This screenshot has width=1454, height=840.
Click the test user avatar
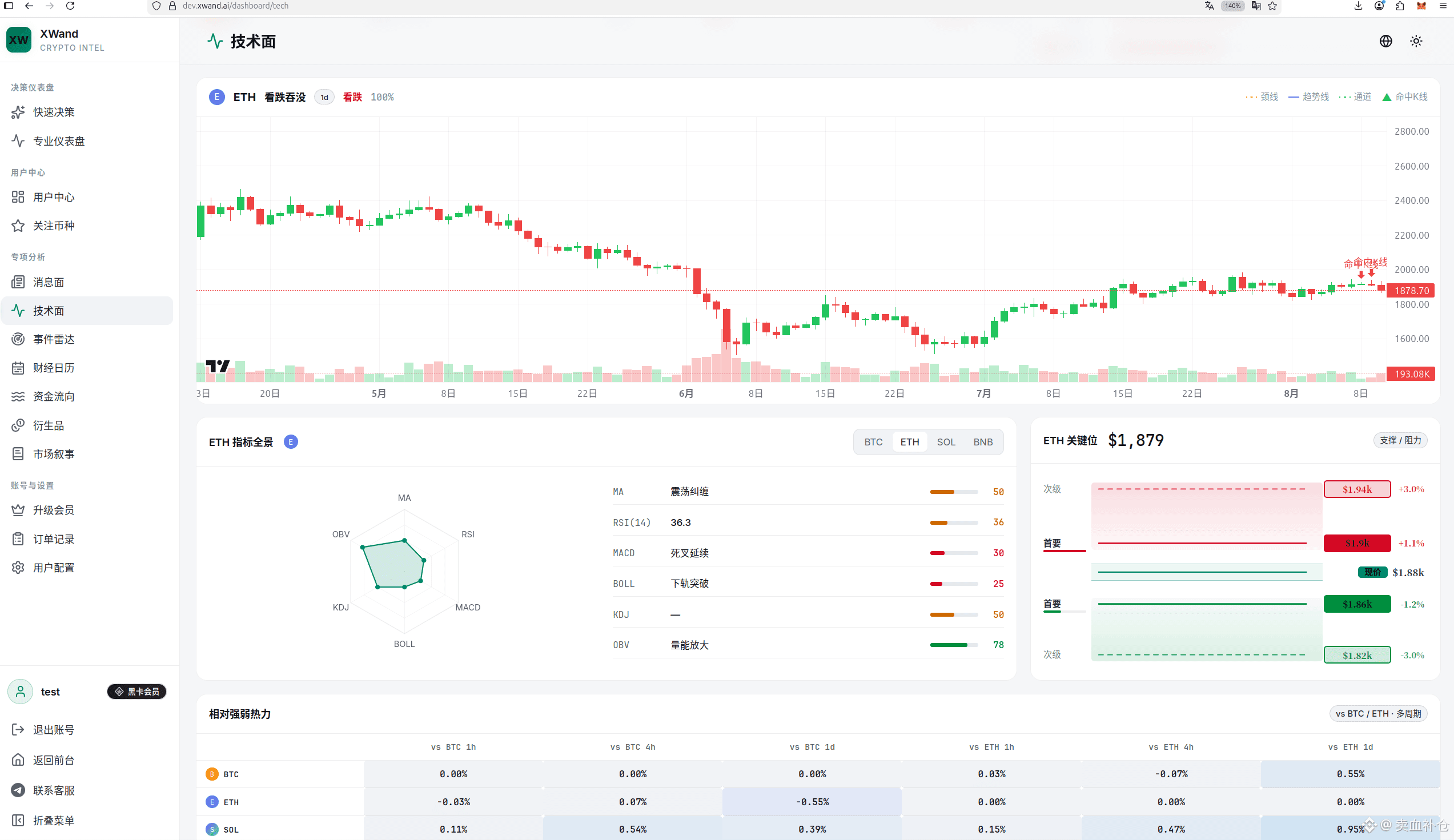click(x=20, y=691)
